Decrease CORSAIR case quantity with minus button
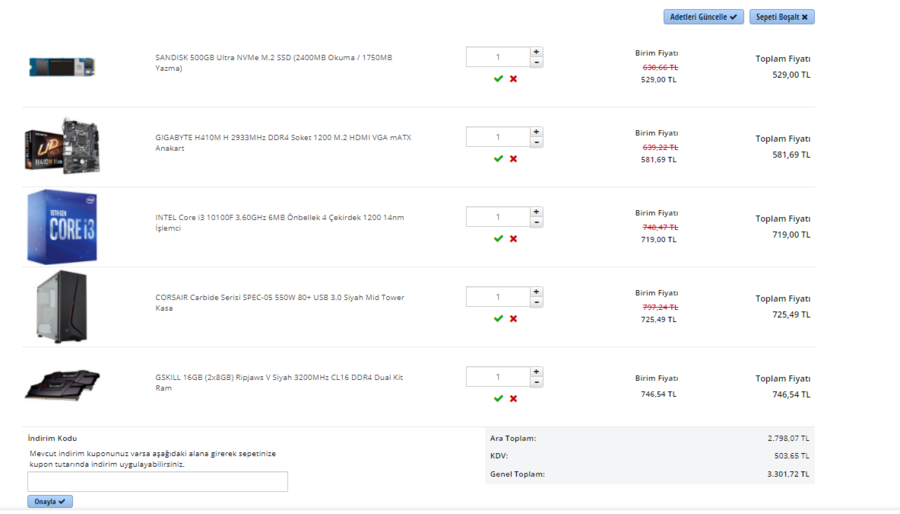This screenshot has width=900, height=514. [537, 302]
